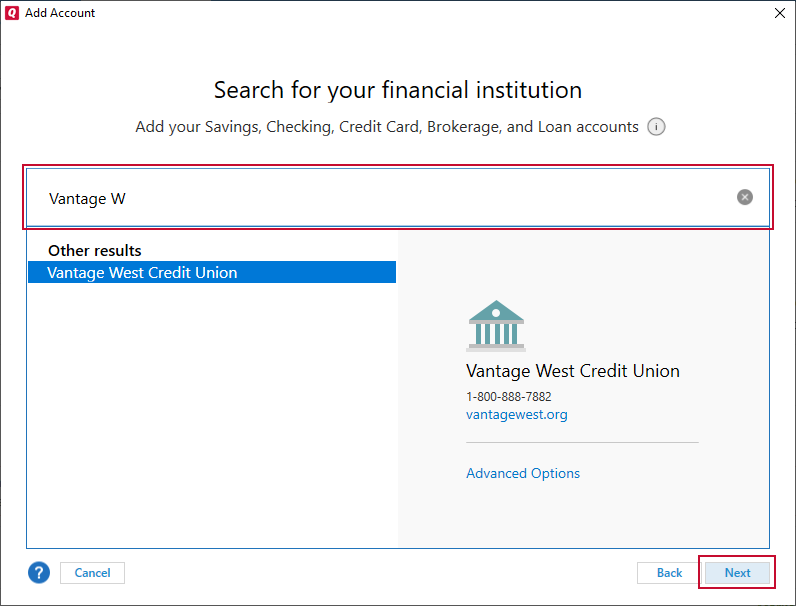Open help with the question mark icon
Screen dimensions: 796x606
[x=39, y=573]
